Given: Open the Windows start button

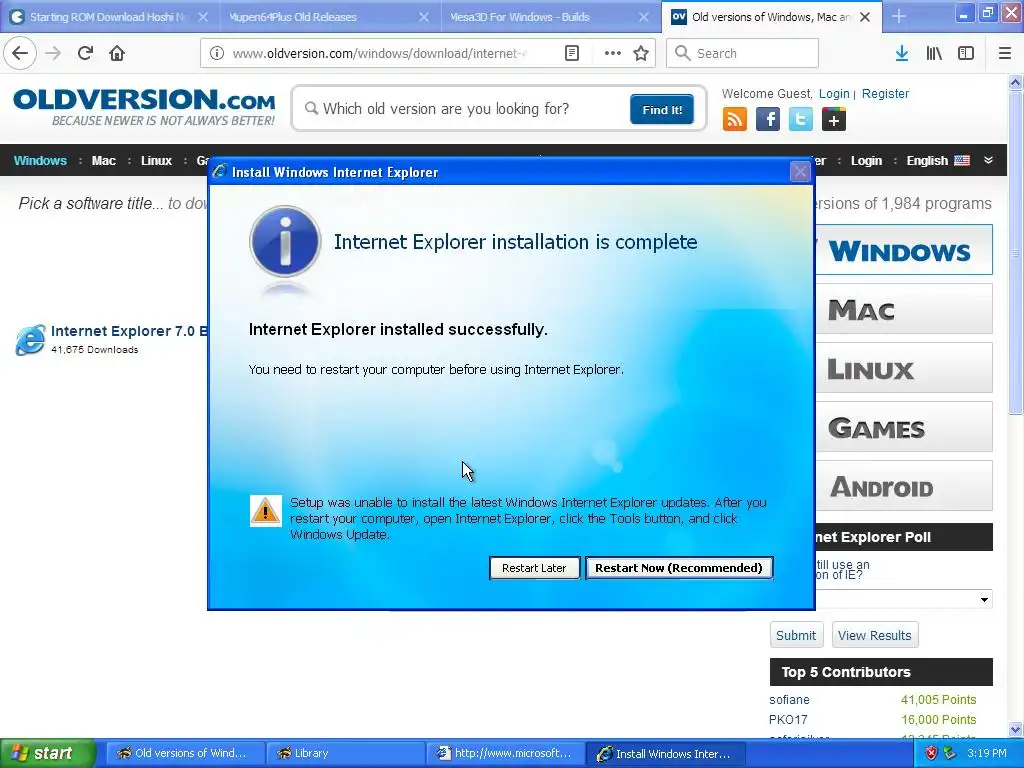Looking at the screenshot, I should (47, 753).
